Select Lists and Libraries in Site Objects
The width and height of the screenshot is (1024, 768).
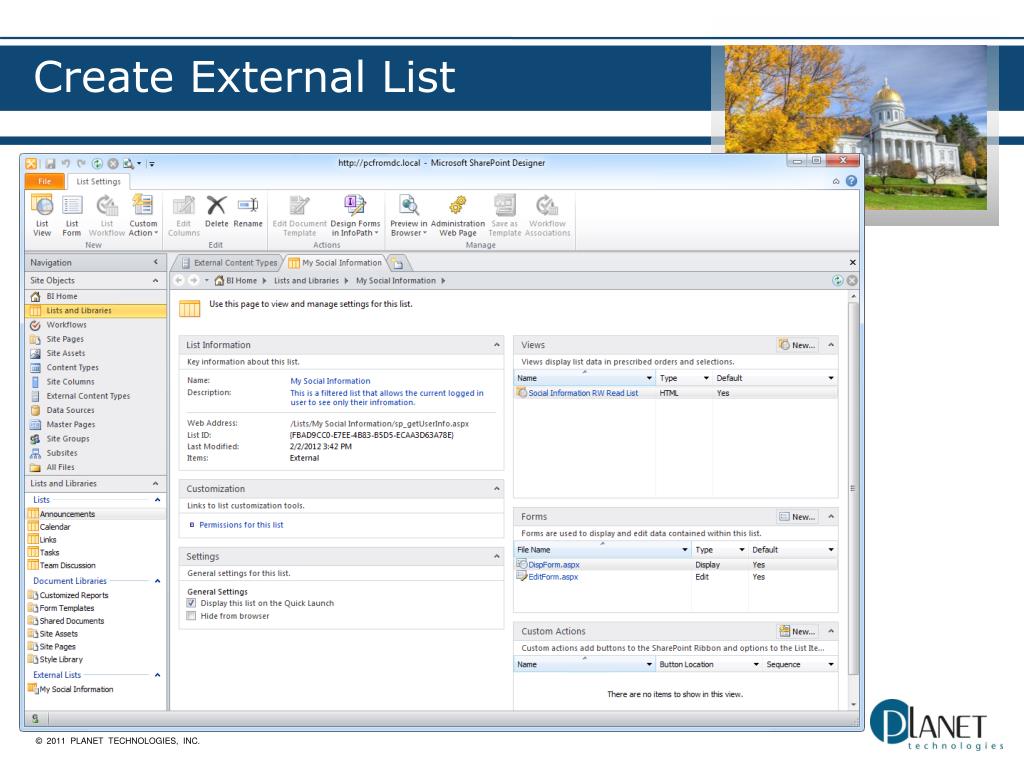point(95,311)
